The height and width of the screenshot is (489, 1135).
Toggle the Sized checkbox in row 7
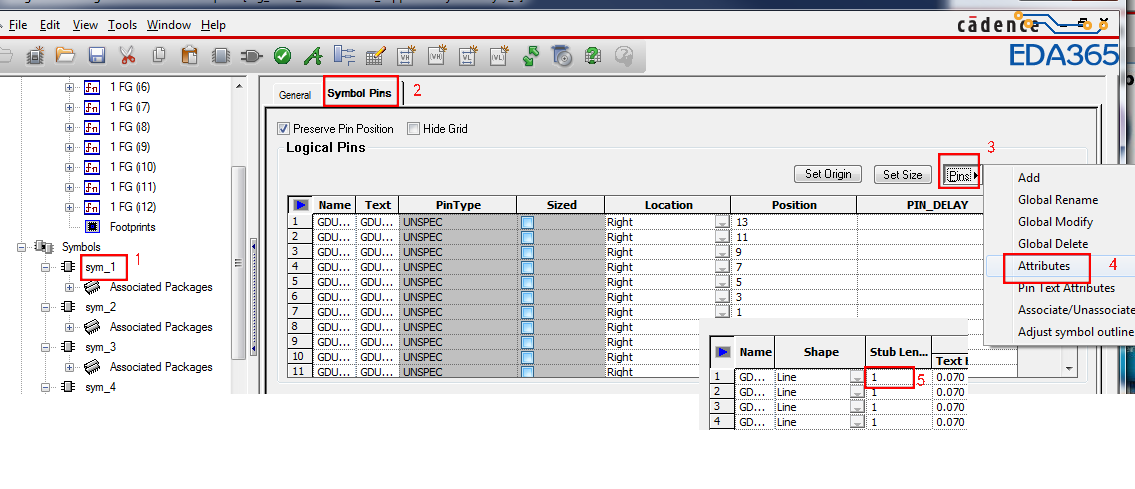(527, 312)
